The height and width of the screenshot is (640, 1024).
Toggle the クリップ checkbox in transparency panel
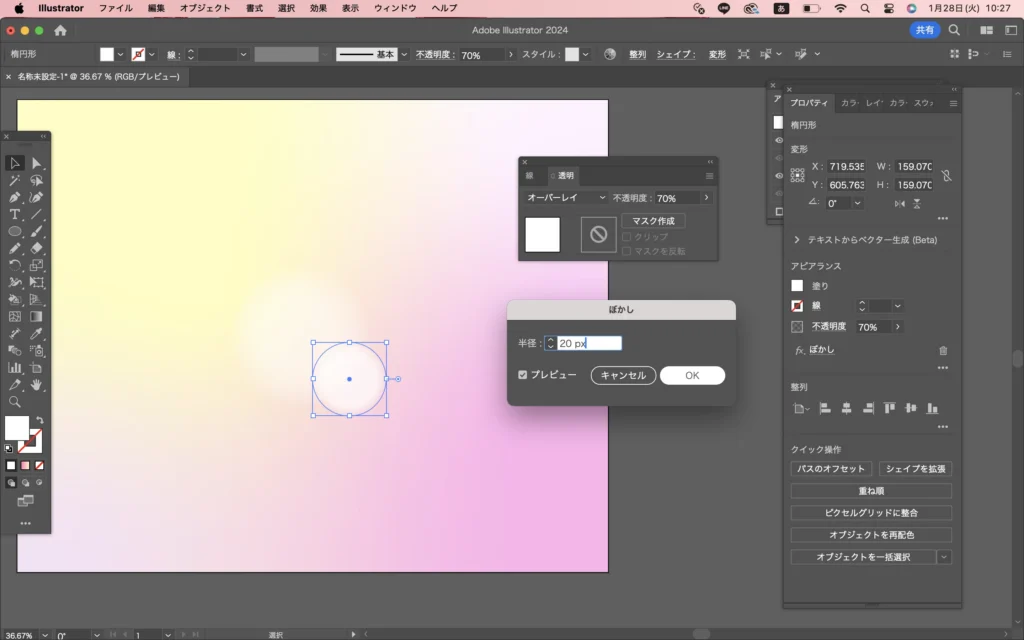point(626,237)
